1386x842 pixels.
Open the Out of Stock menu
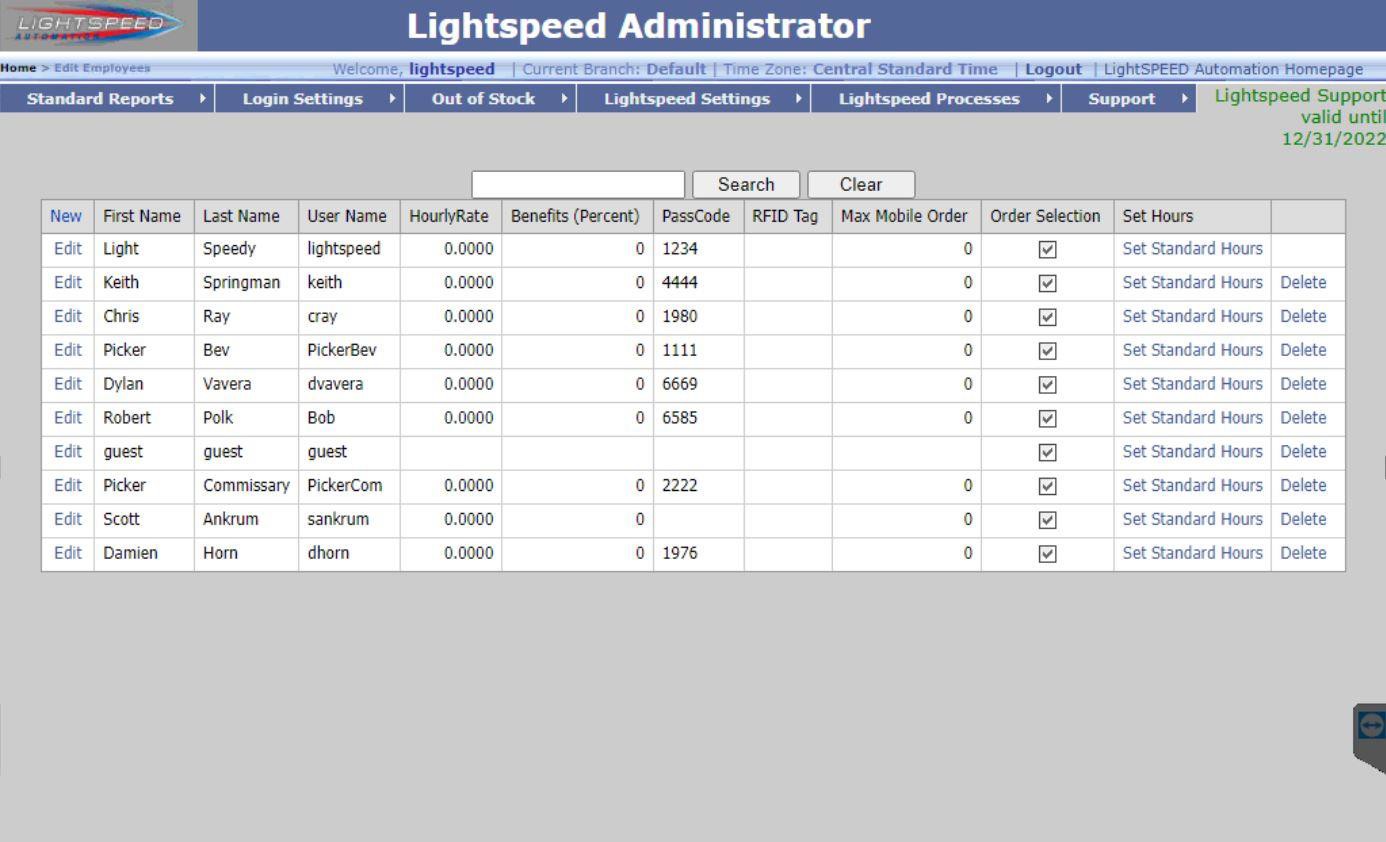[483, 98]
